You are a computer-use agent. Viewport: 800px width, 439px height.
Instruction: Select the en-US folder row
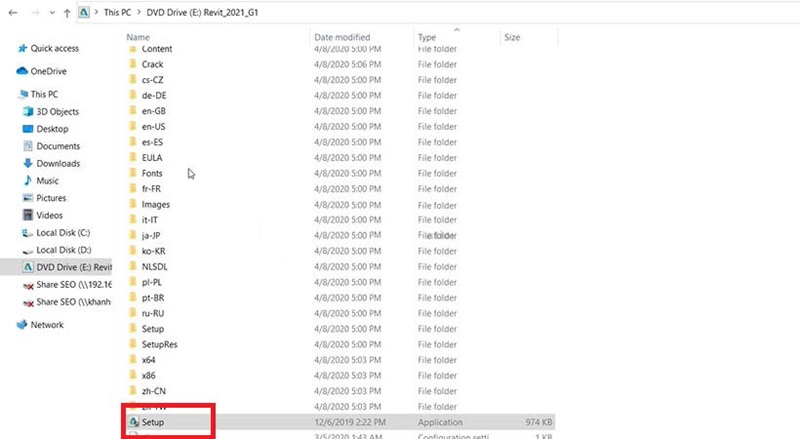153,127
